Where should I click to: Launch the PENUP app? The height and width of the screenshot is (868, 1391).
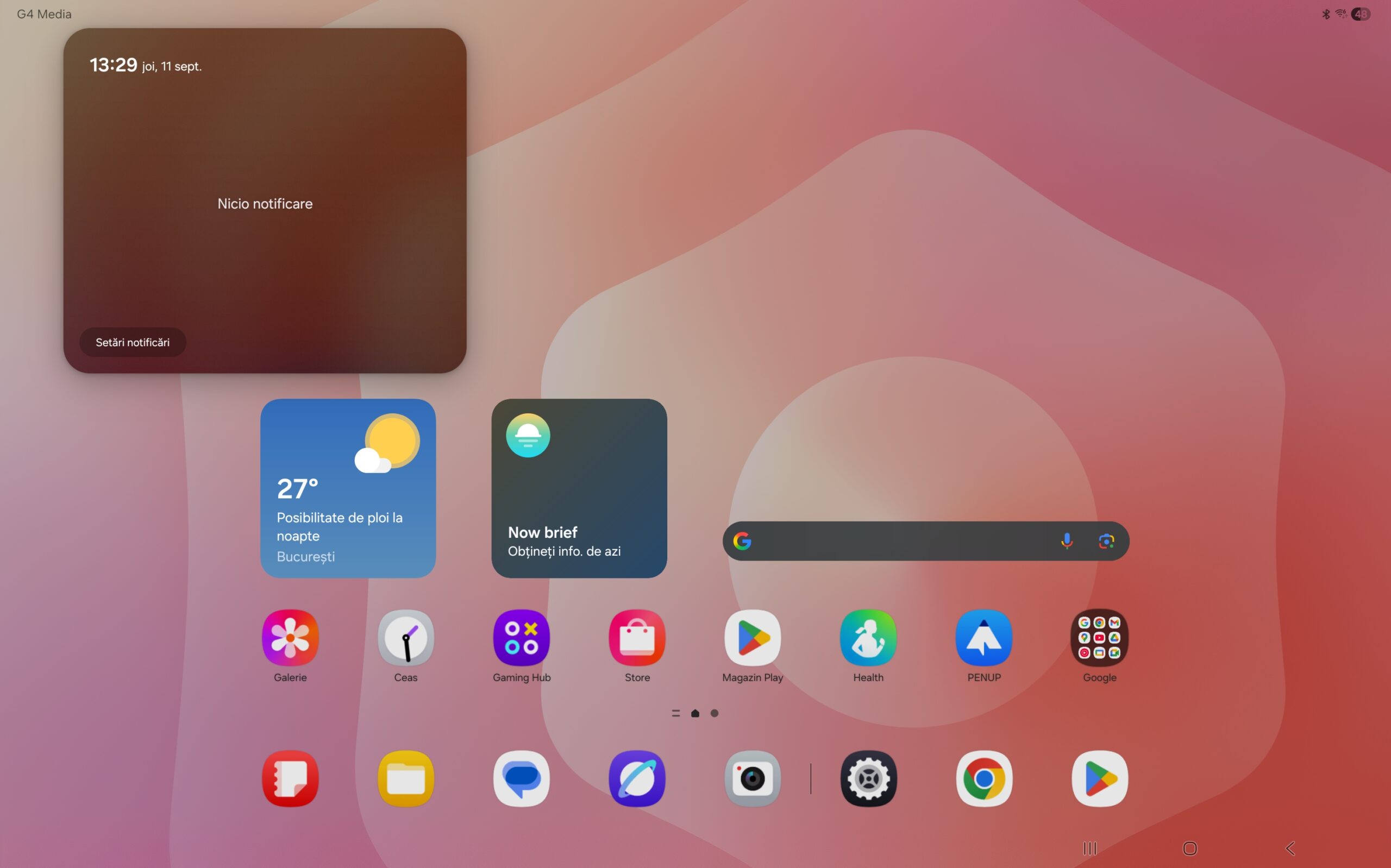pos(983,637)
